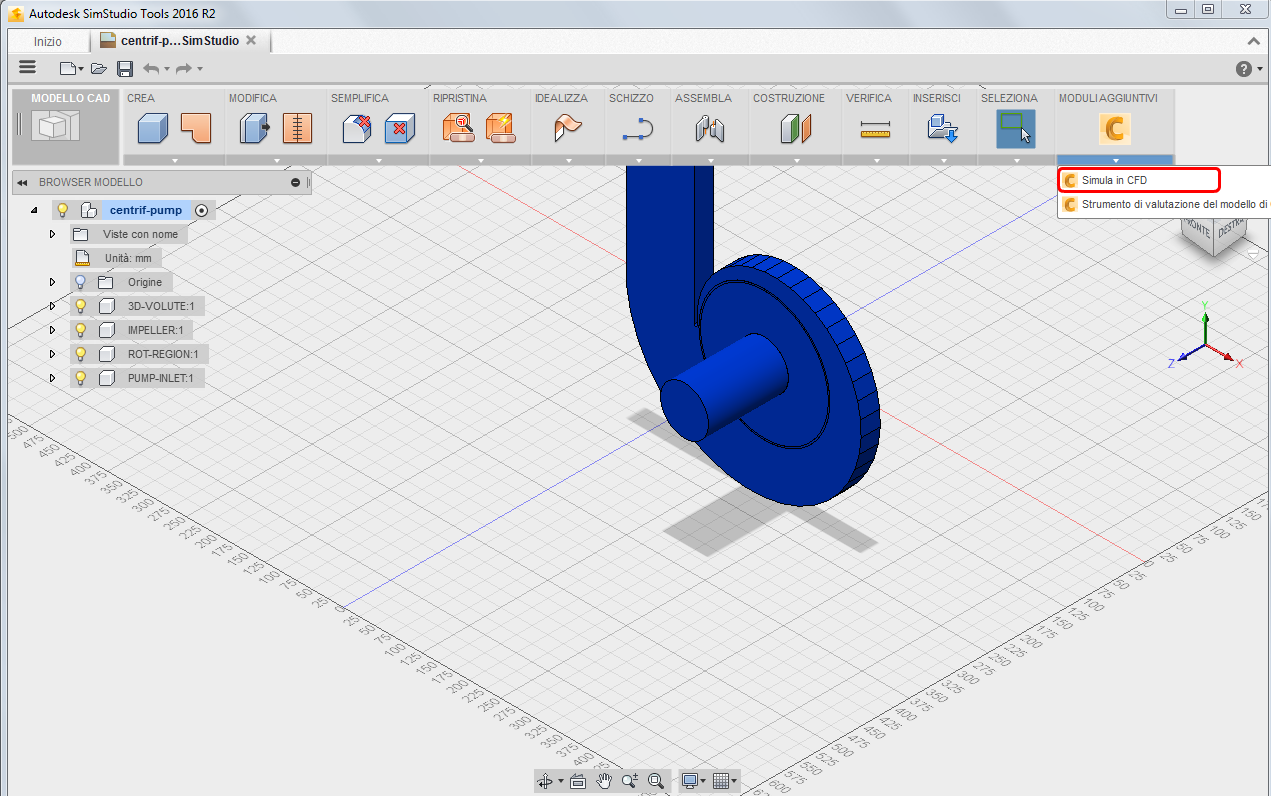Start a sketch with the SCHIZZO icon

click(x=637, y=129)
